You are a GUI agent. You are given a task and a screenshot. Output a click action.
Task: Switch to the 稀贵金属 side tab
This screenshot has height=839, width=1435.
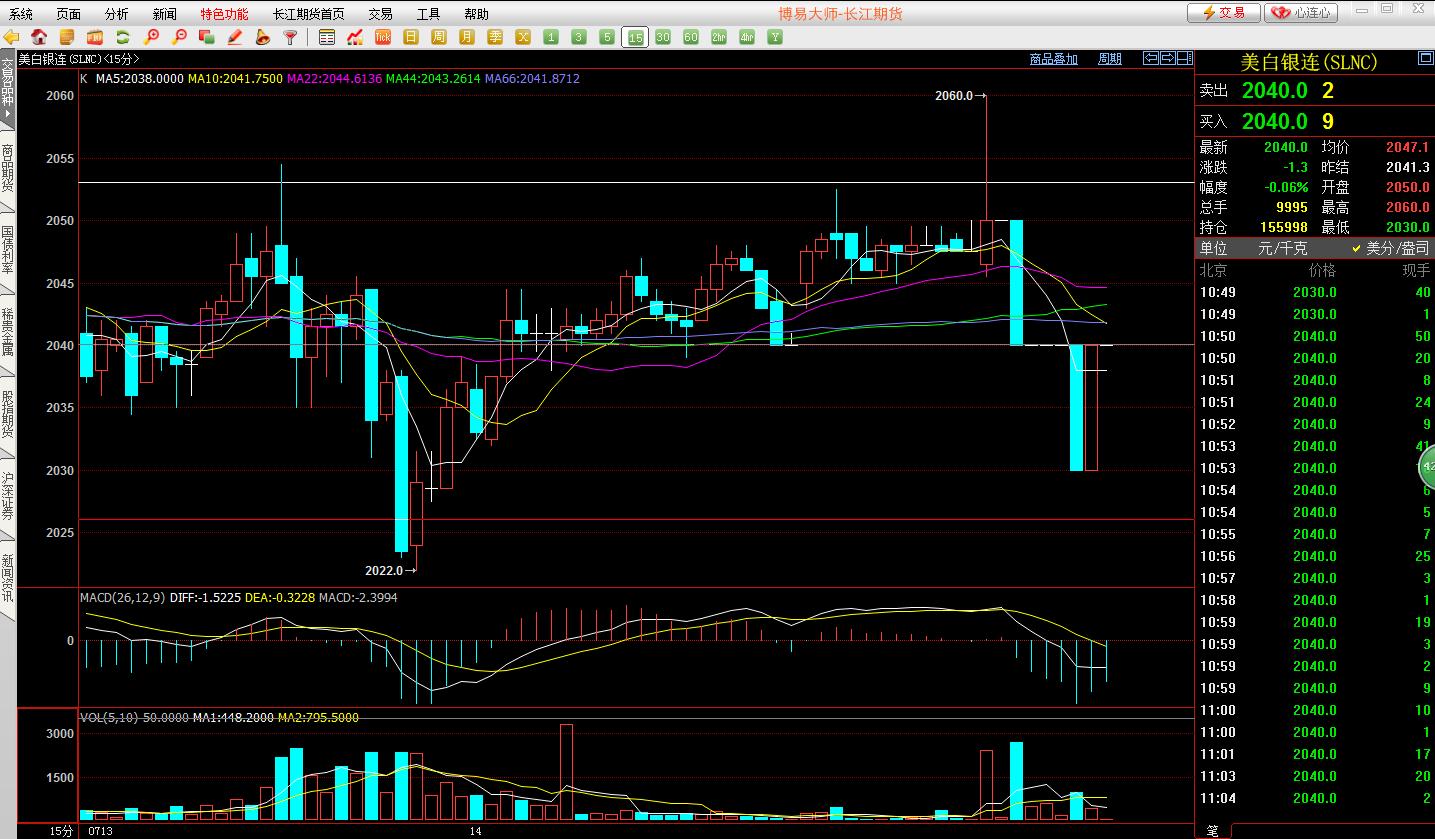pos(8,334)
